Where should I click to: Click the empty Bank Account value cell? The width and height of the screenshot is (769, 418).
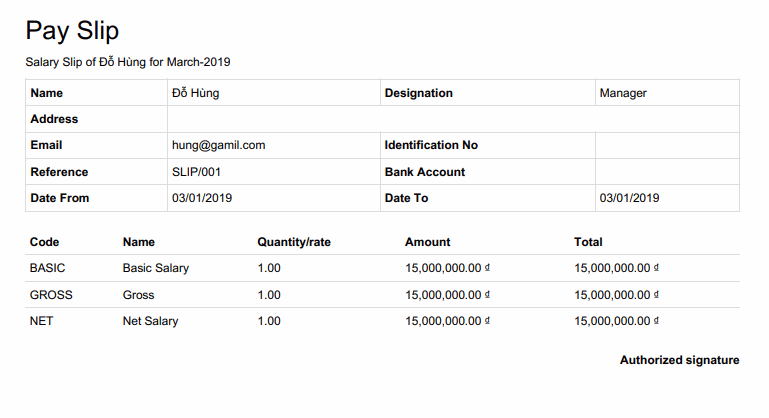[667, 172]
